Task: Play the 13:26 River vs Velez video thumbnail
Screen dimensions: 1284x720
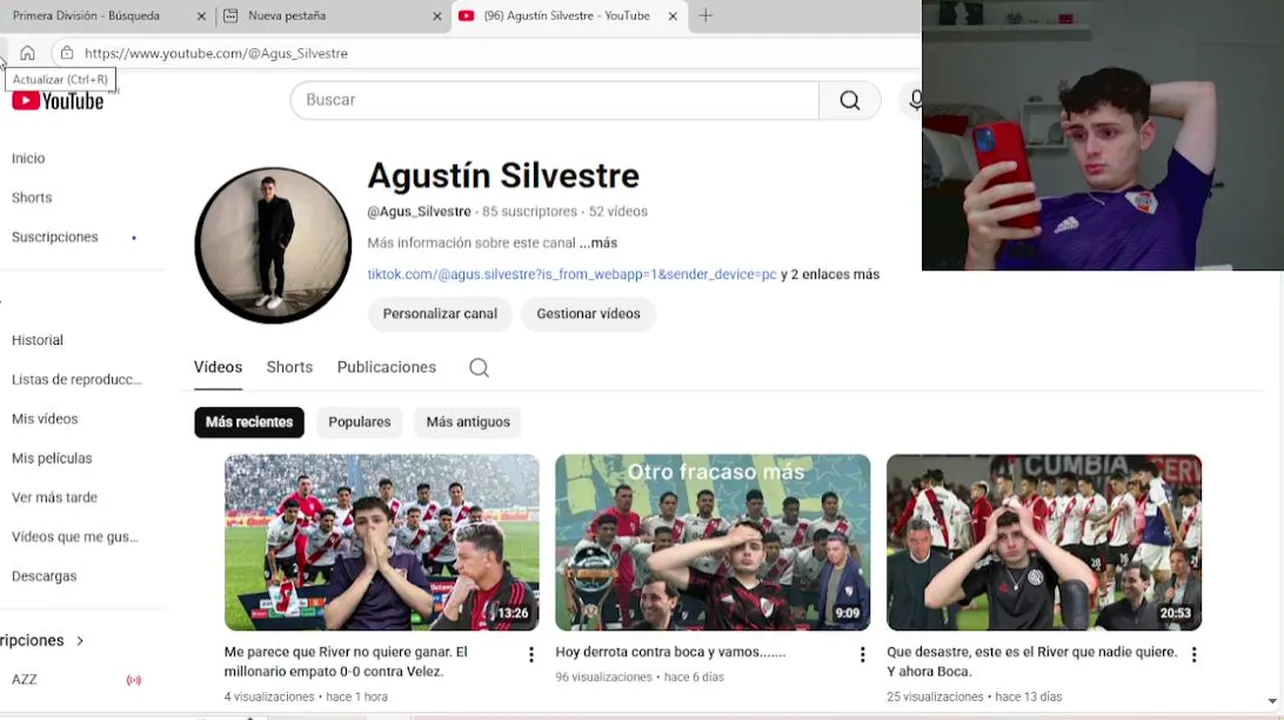Action: pyautogui.click(x=382, y=543)
